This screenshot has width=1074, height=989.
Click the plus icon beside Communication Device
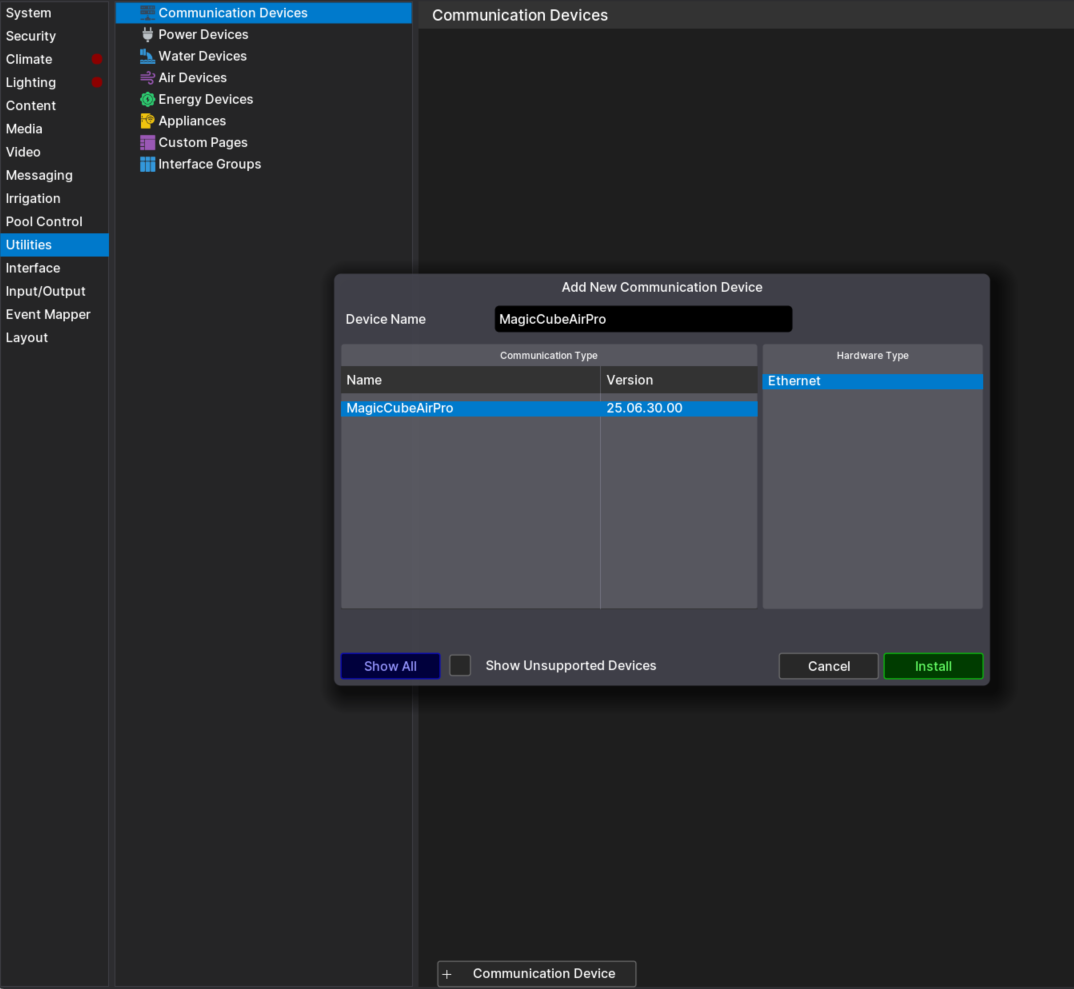pos(447,974)
